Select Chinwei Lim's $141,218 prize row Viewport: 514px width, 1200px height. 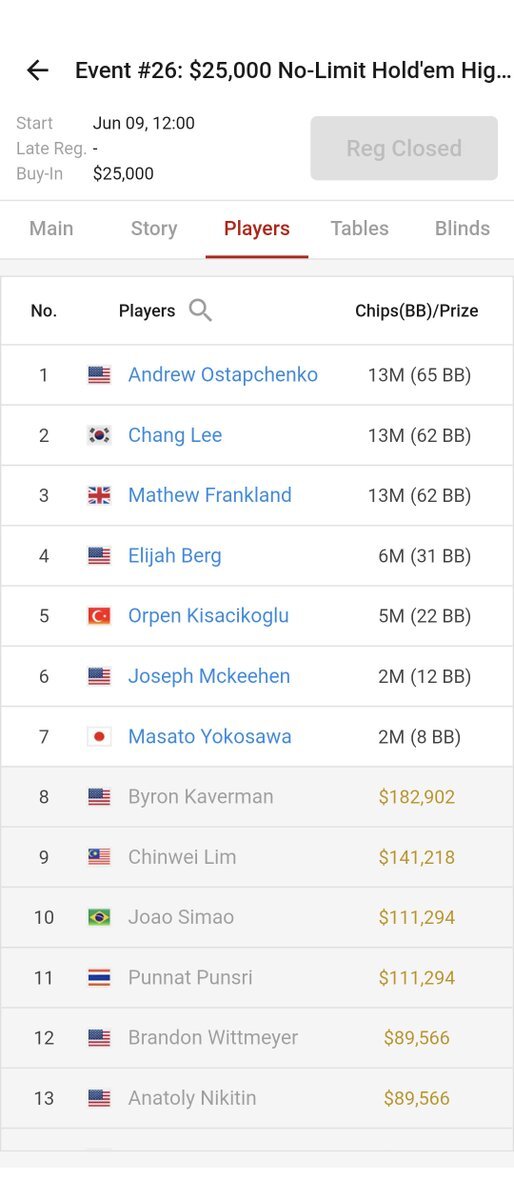(x=257, y=857)
